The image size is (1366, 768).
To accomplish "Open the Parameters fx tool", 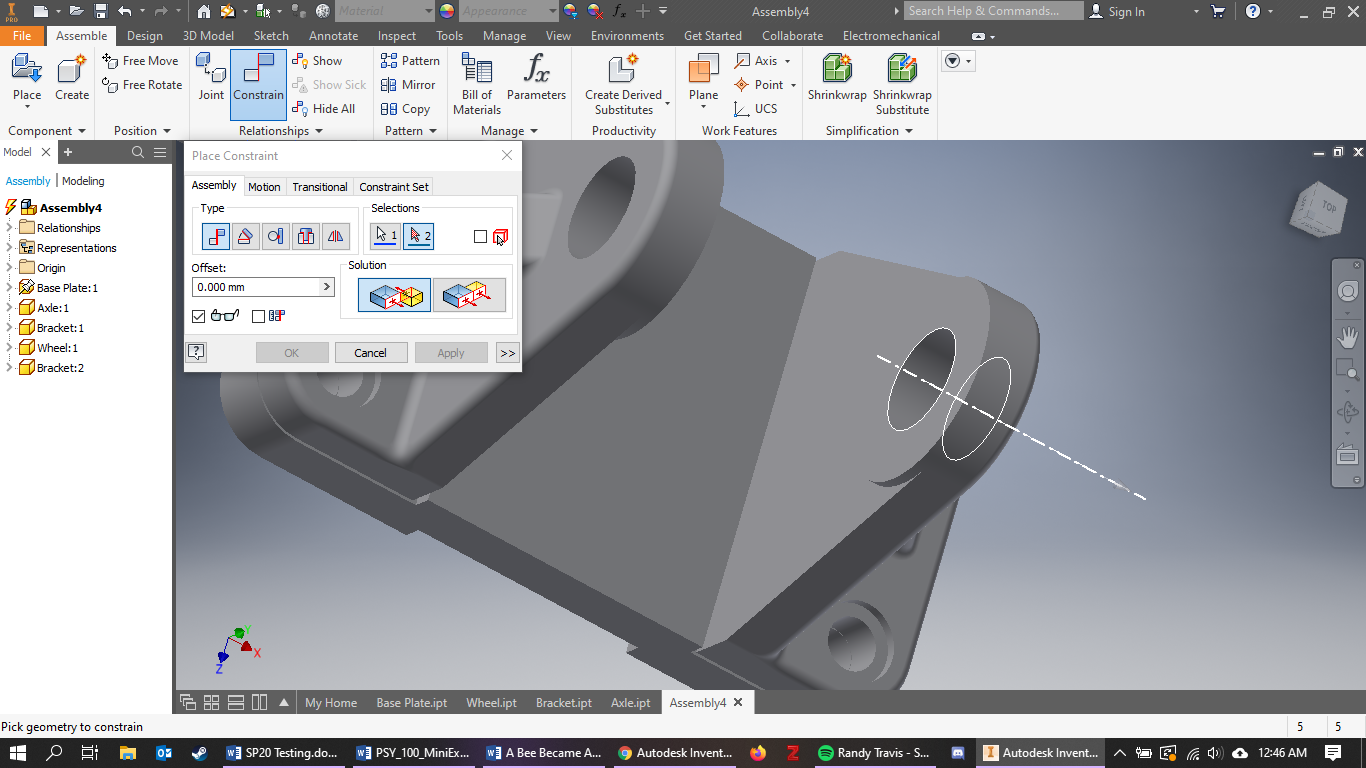I will coord(536,79).
